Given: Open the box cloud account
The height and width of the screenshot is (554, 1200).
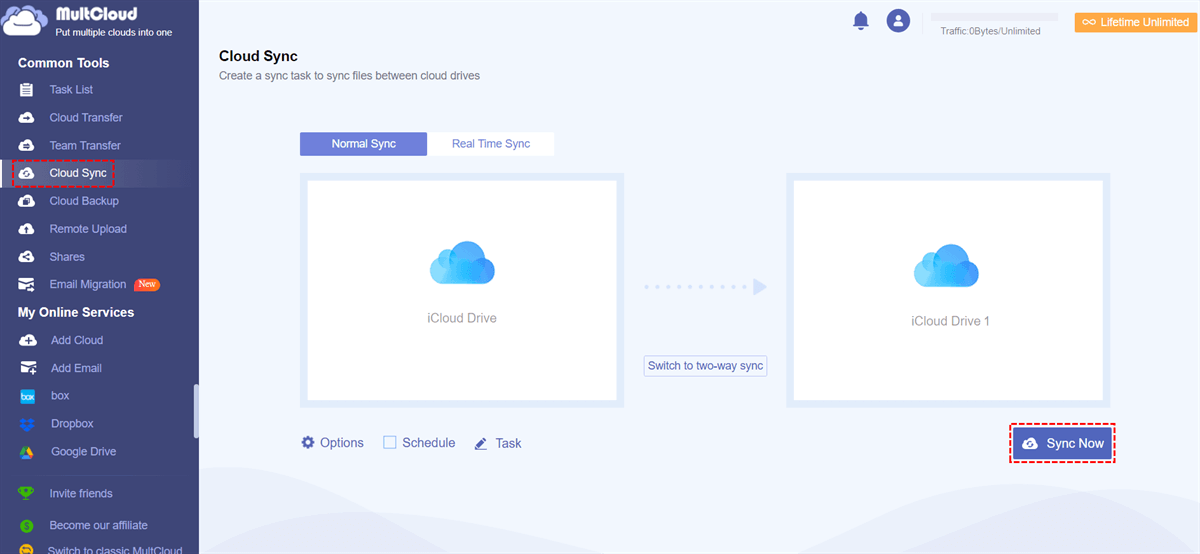Looking at the screenshot, I should pos(60,396).
